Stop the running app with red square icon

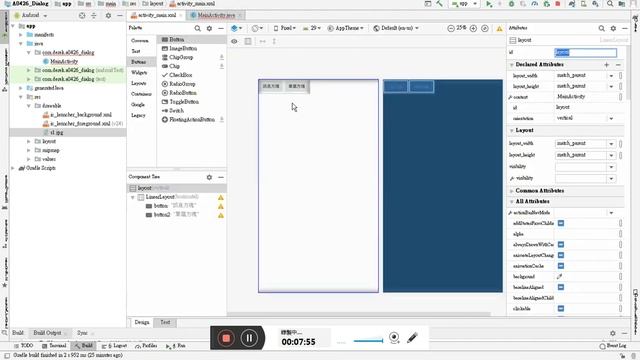click(558, 4)
